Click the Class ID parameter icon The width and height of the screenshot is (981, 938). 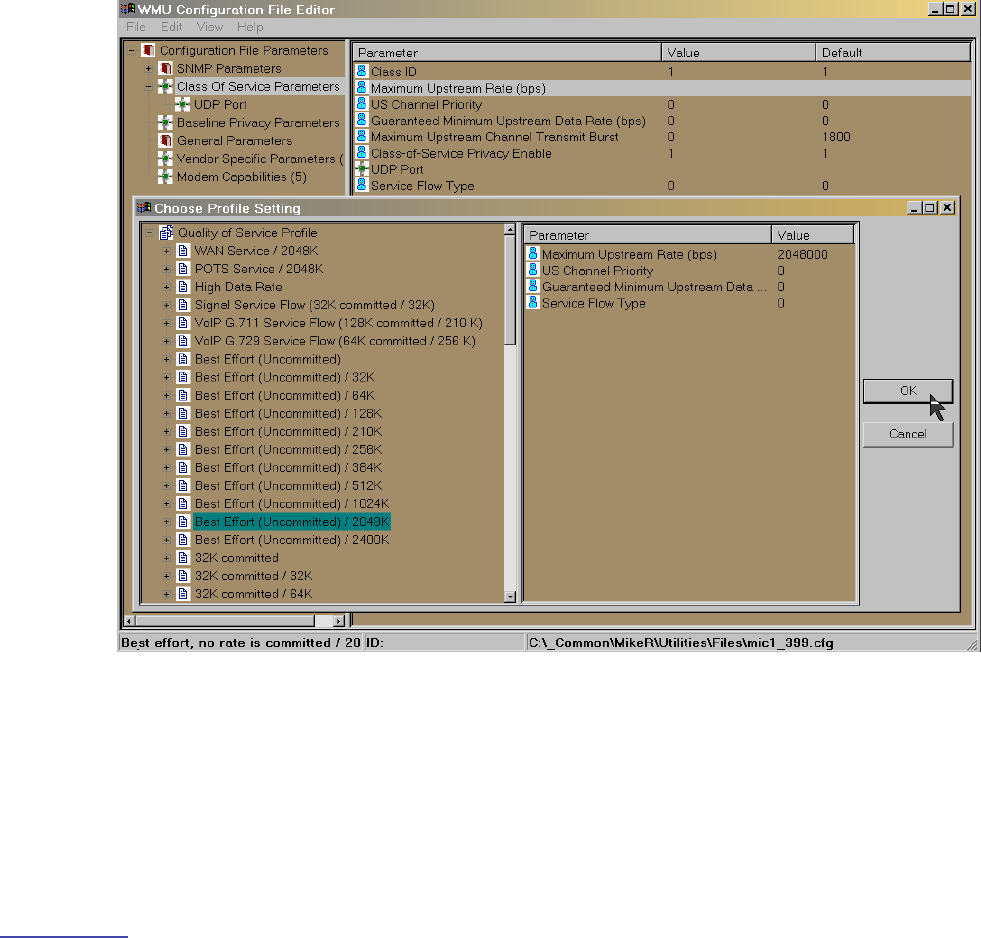click(362, 71)
